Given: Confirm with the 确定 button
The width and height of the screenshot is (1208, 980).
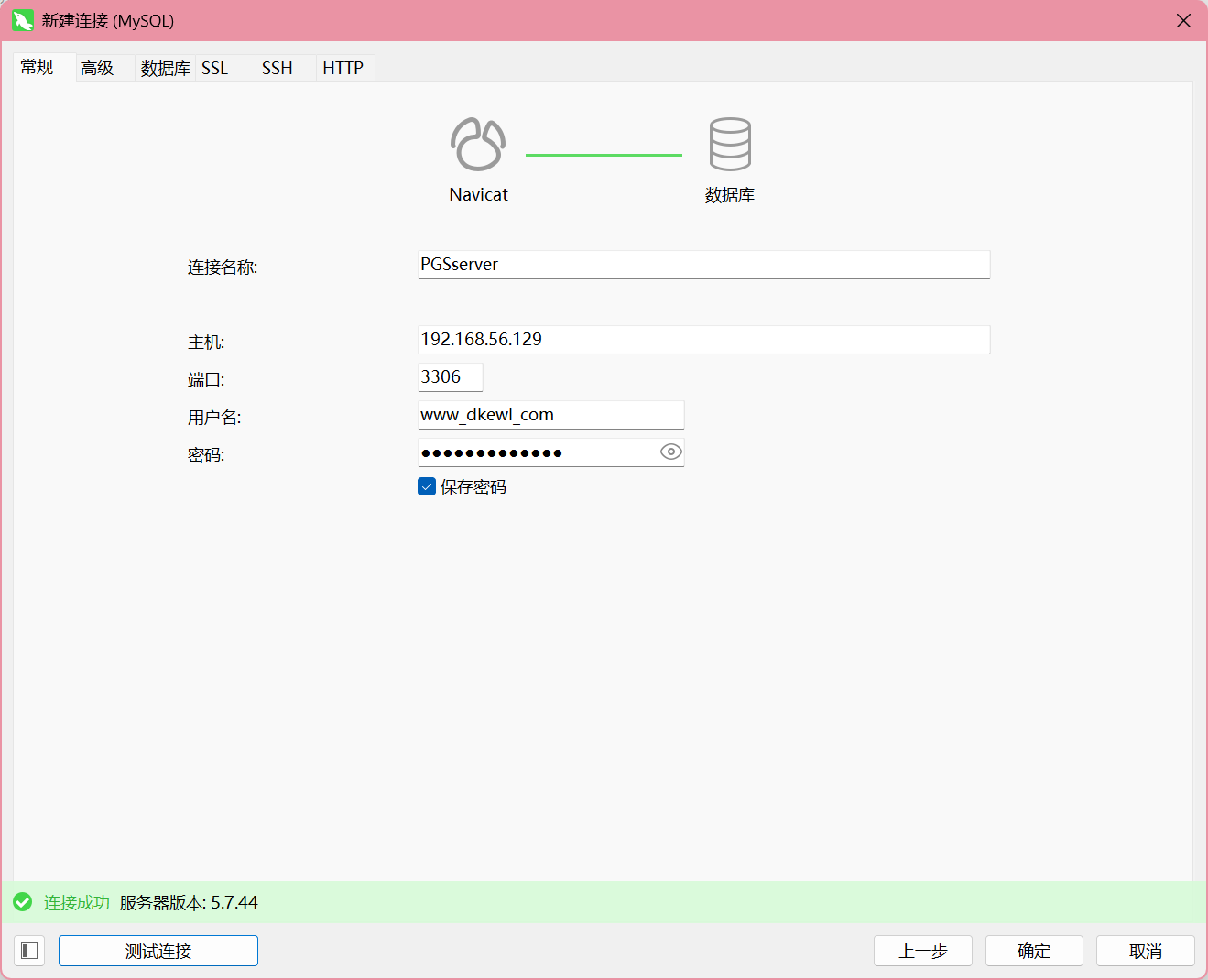Looking at the screenshot, I should (1034, 951).
